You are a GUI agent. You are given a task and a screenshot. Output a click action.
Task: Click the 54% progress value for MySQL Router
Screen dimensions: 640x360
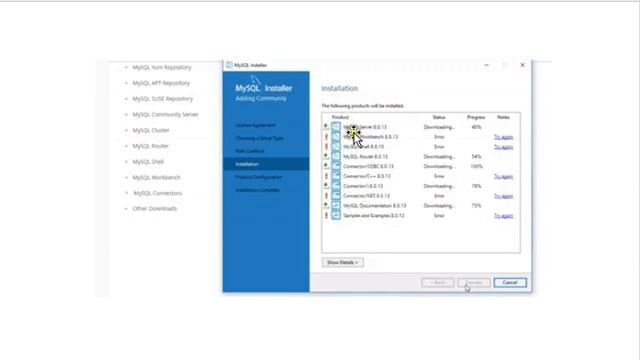pyautogui.click(x=476, y=157)
